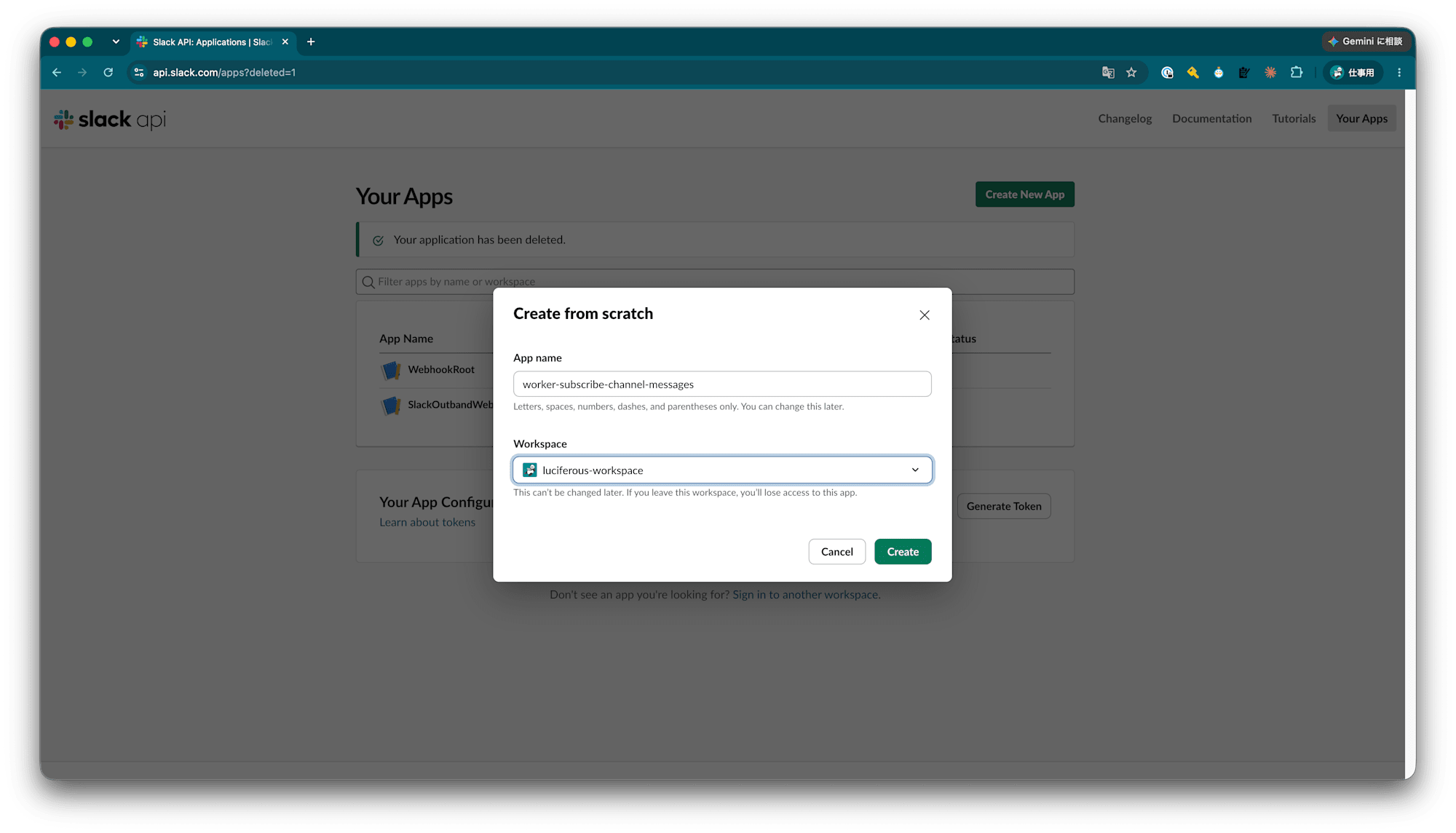Click the Cancel button in the dialog
Image resolution: width=1456 pixels, height=833 pixels.
pos(836,551)
